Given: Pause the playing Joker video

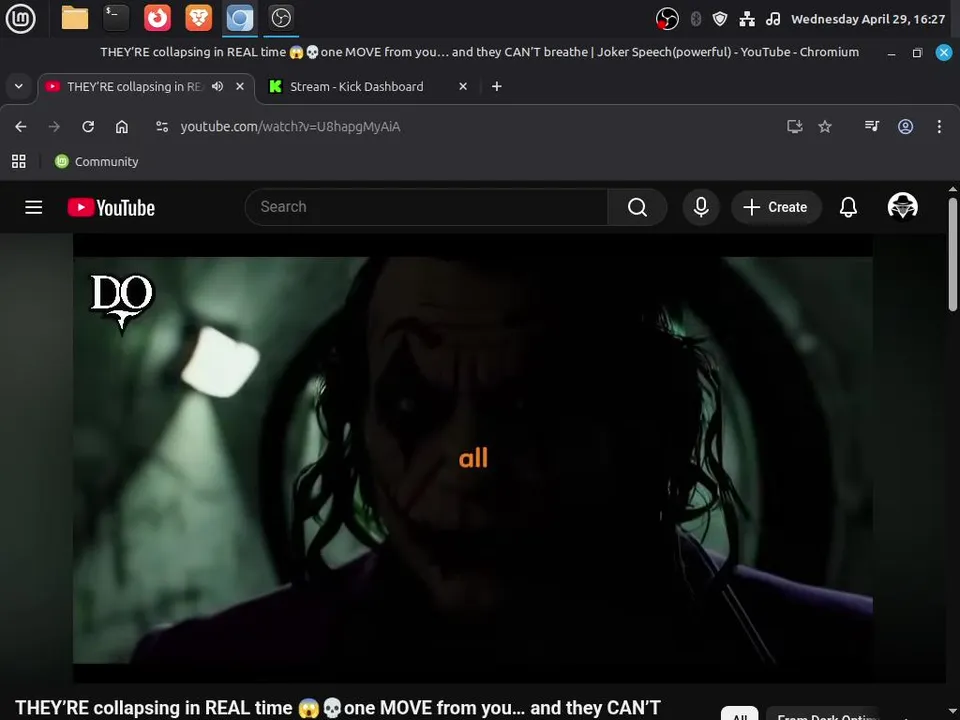Looking at the screenshot, I should pyautogui.click(x=473, y=459).
